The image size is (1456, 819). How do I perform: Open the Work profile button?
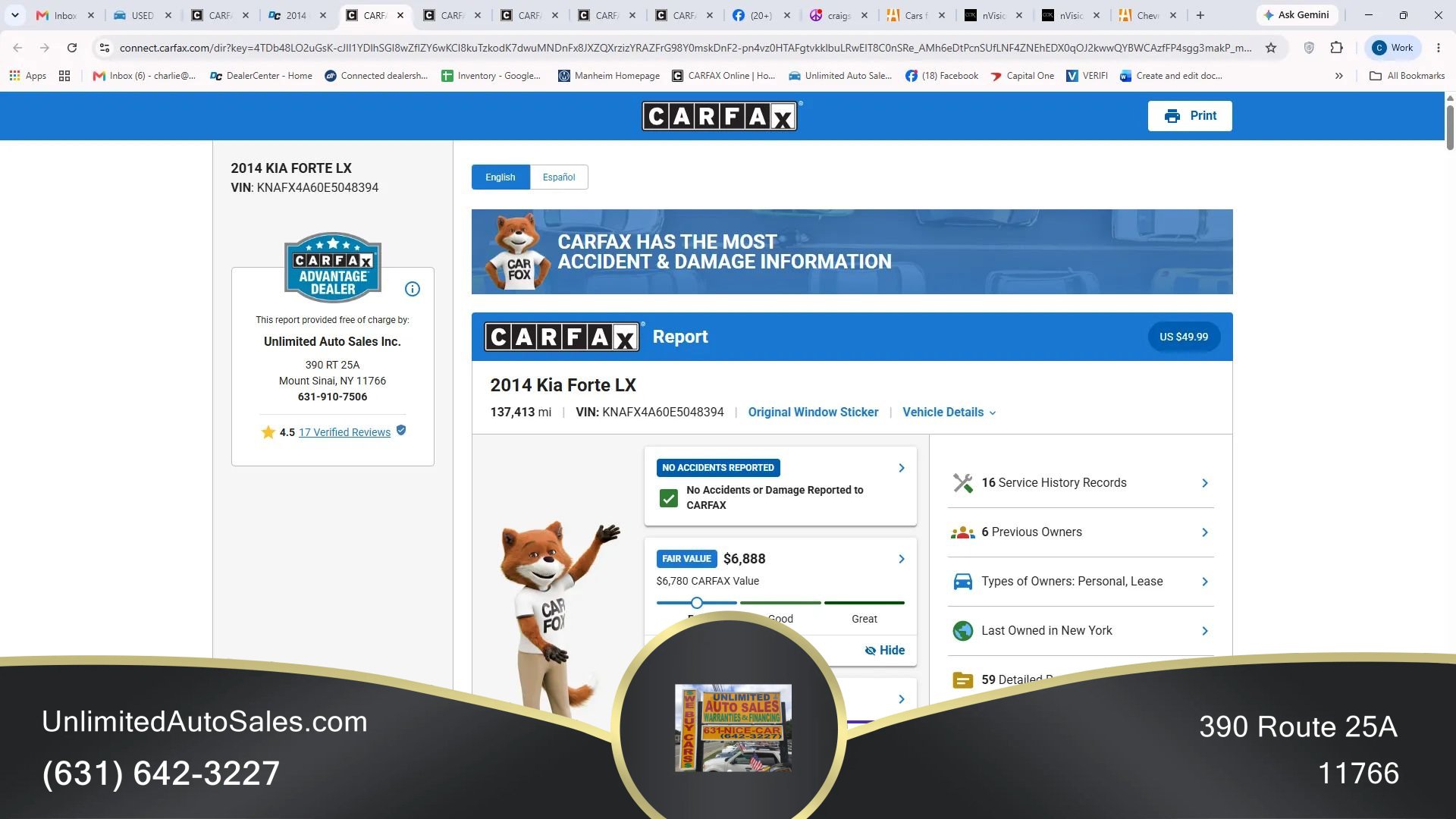(x=1392, y=48)
